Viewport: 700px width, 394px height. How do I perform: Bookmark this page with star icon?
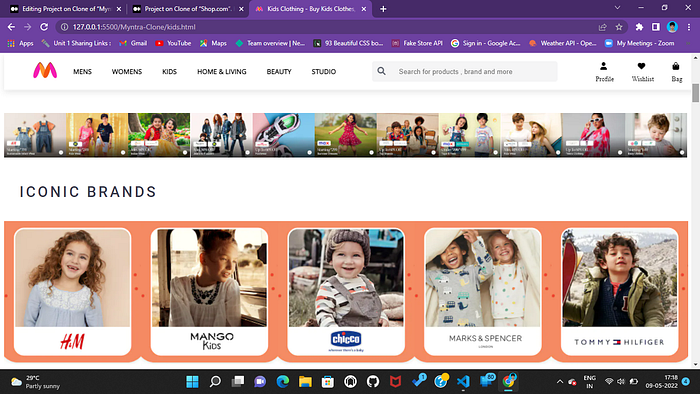click(x=619, y=27)
